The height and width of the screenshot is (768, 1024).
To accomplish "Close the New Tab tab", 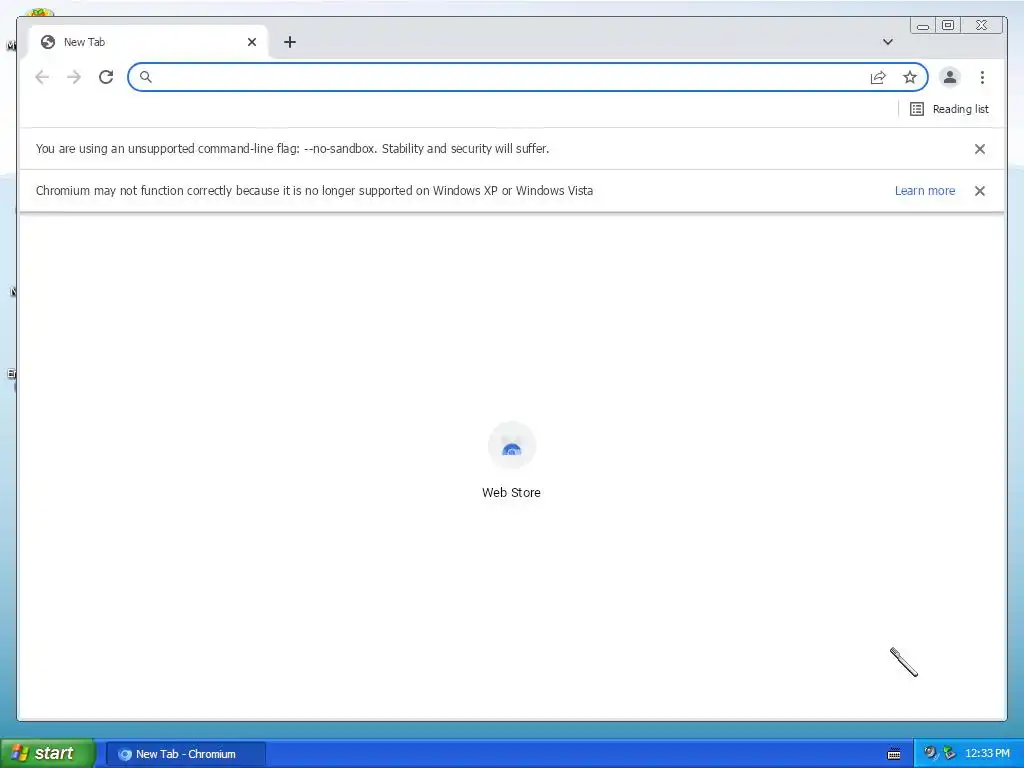I will pyautogui.click(x=251, y=42).
